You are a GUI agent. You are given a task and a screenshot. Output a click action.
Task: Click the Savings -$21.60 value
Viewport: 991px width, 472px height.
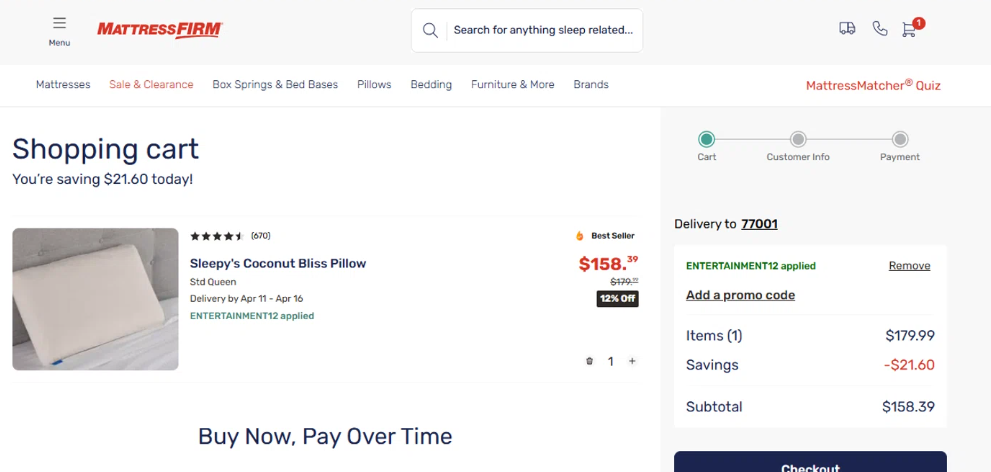(909, 365)
